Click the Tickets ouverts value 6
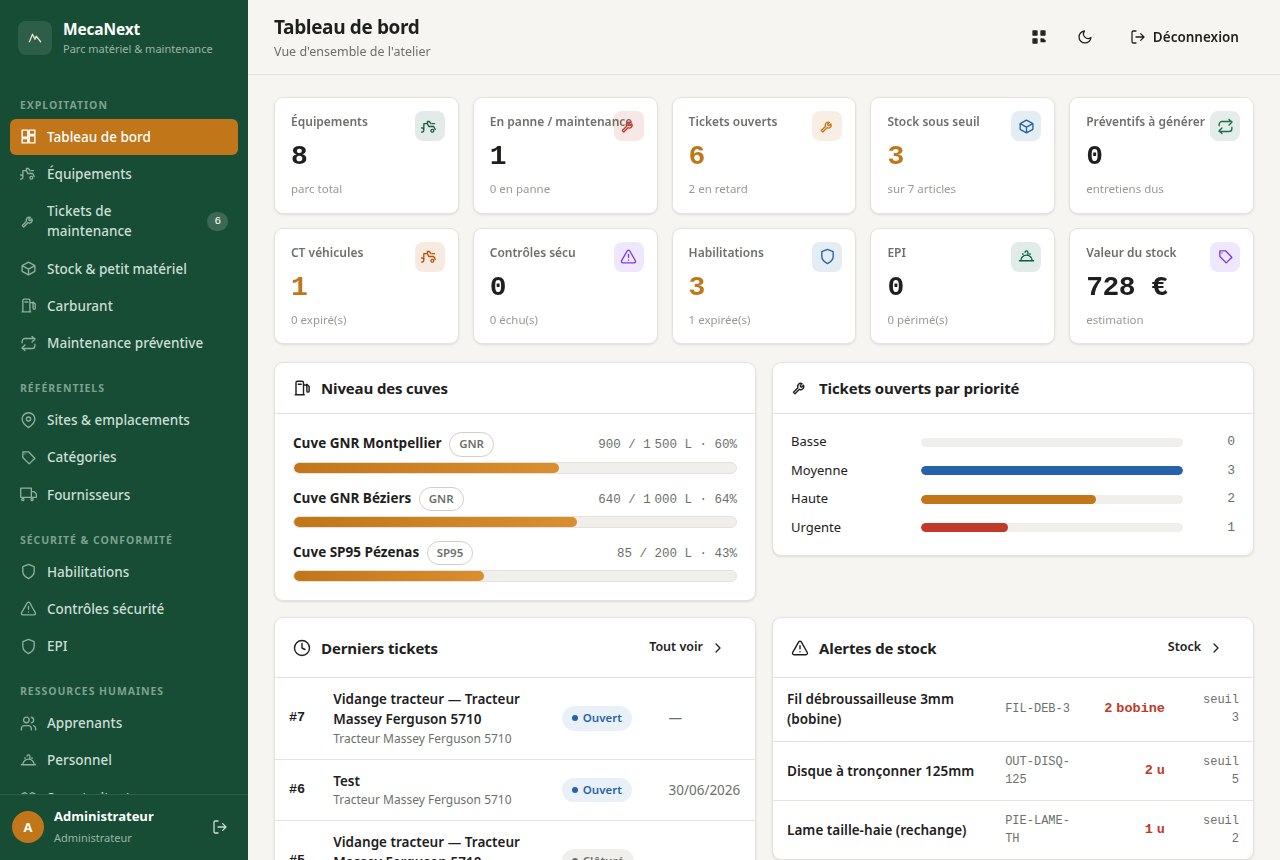Screen dimensions: 1280x860 (x=697, y=156)
